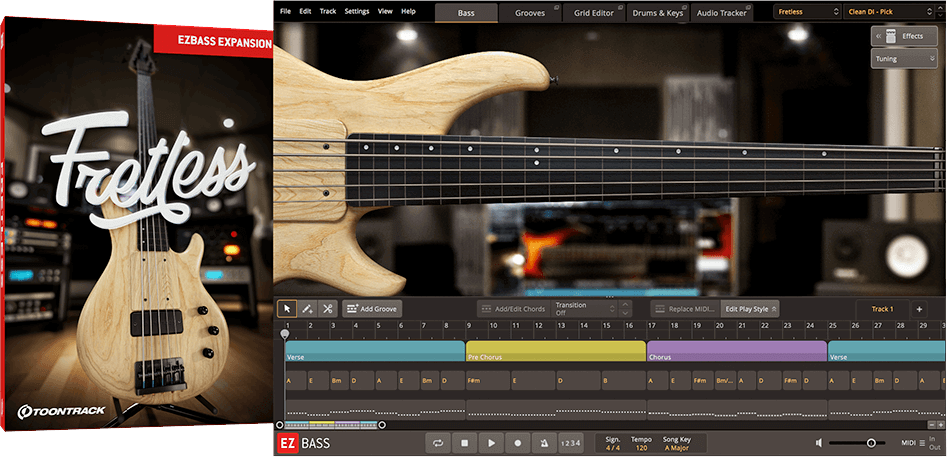
Task: Open the Transition dropdown
Action: coord(584,308)
